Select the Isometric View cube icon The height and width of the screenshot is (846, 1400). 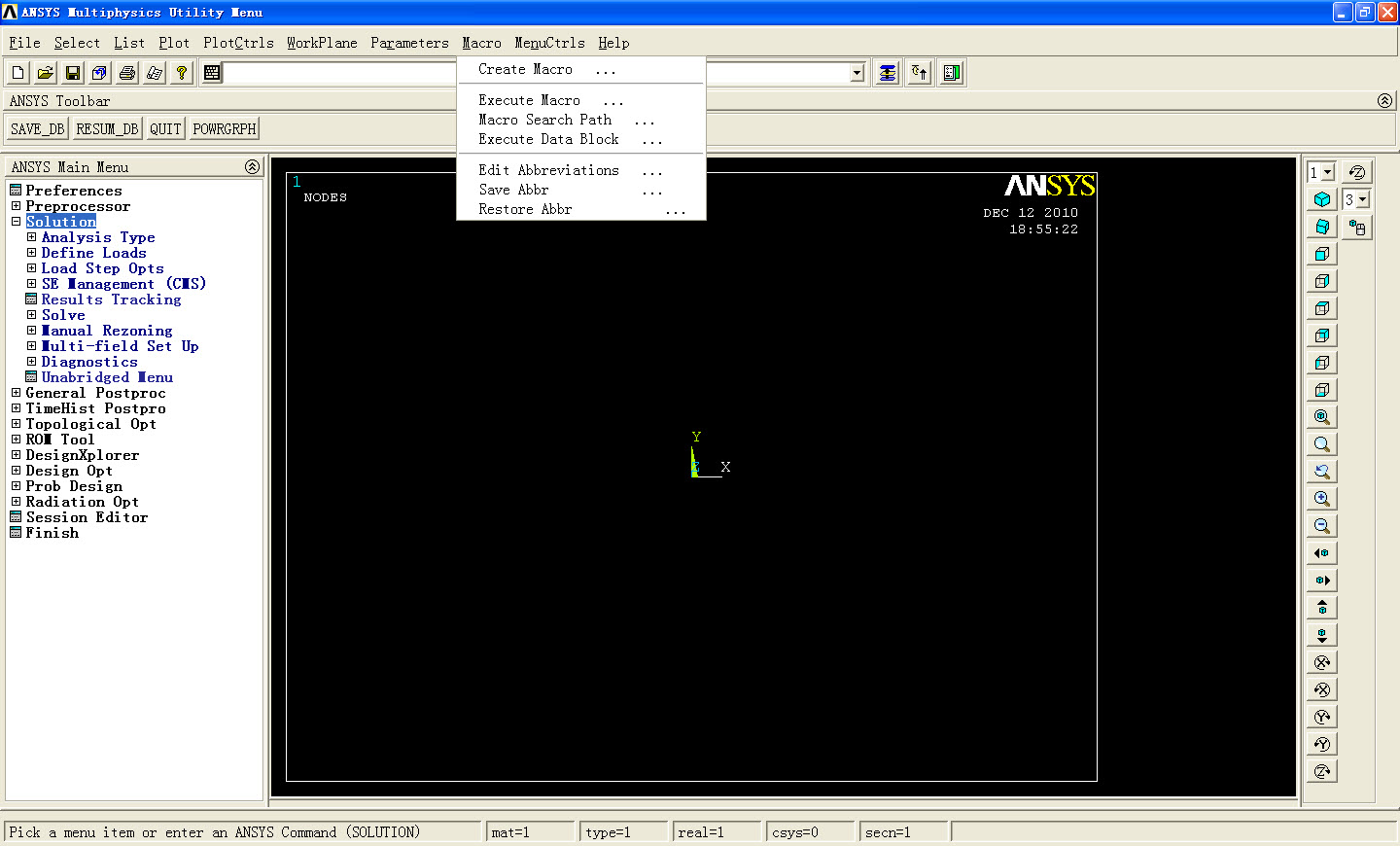[1322, 199]
